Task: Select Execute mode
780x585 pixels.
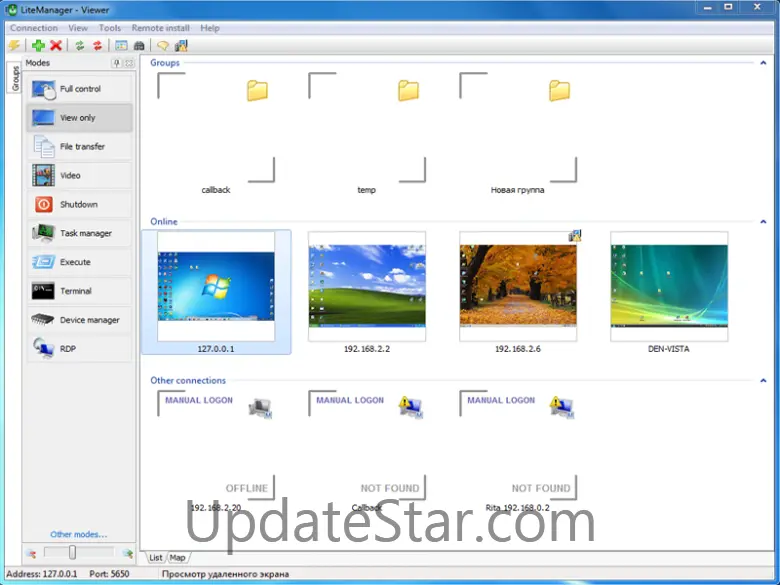Action: [x=80, y=262]
